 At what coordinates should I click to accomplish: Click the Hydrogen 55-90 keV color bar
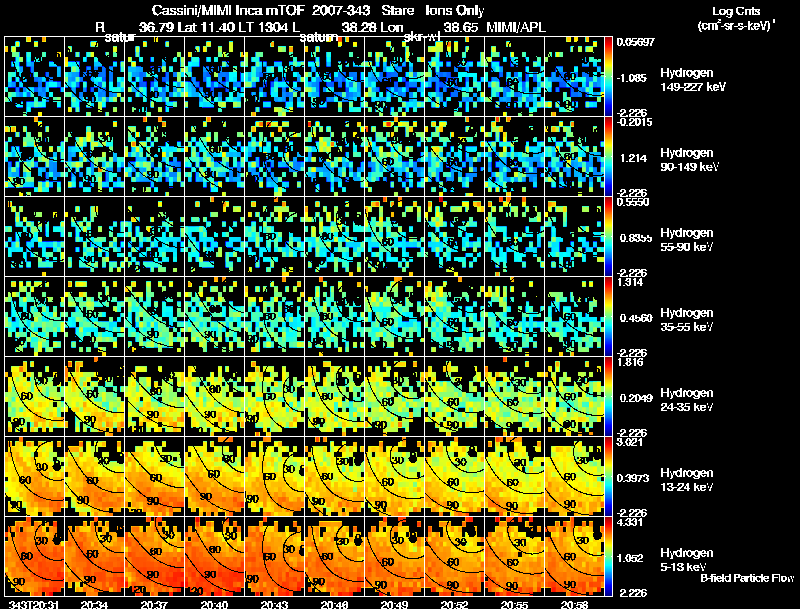608,237
